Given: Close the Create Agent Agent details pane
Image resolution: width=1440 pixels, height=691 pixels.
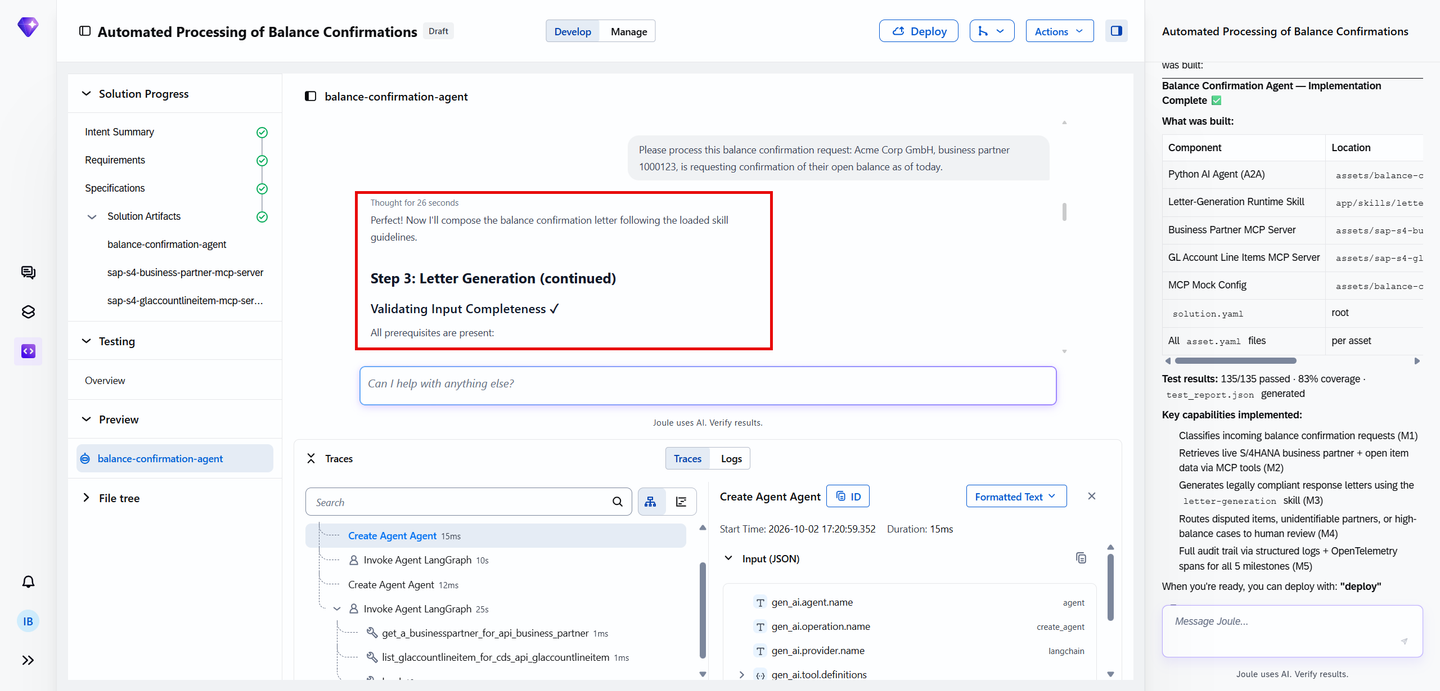Looking at the screenshot, I should tap(1092, 496).
